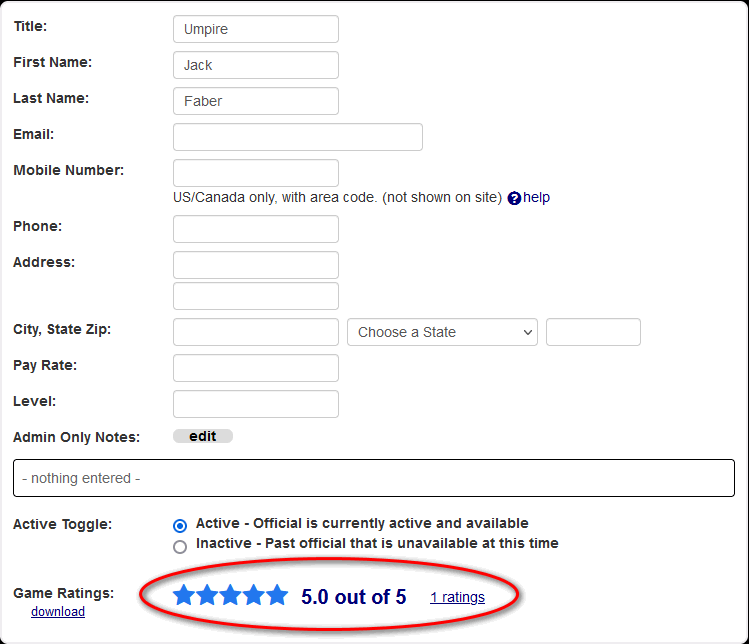The width and height of the screenshot is (749, 644).
Task: Click the first Address line field
Action: tap(255, 265)
